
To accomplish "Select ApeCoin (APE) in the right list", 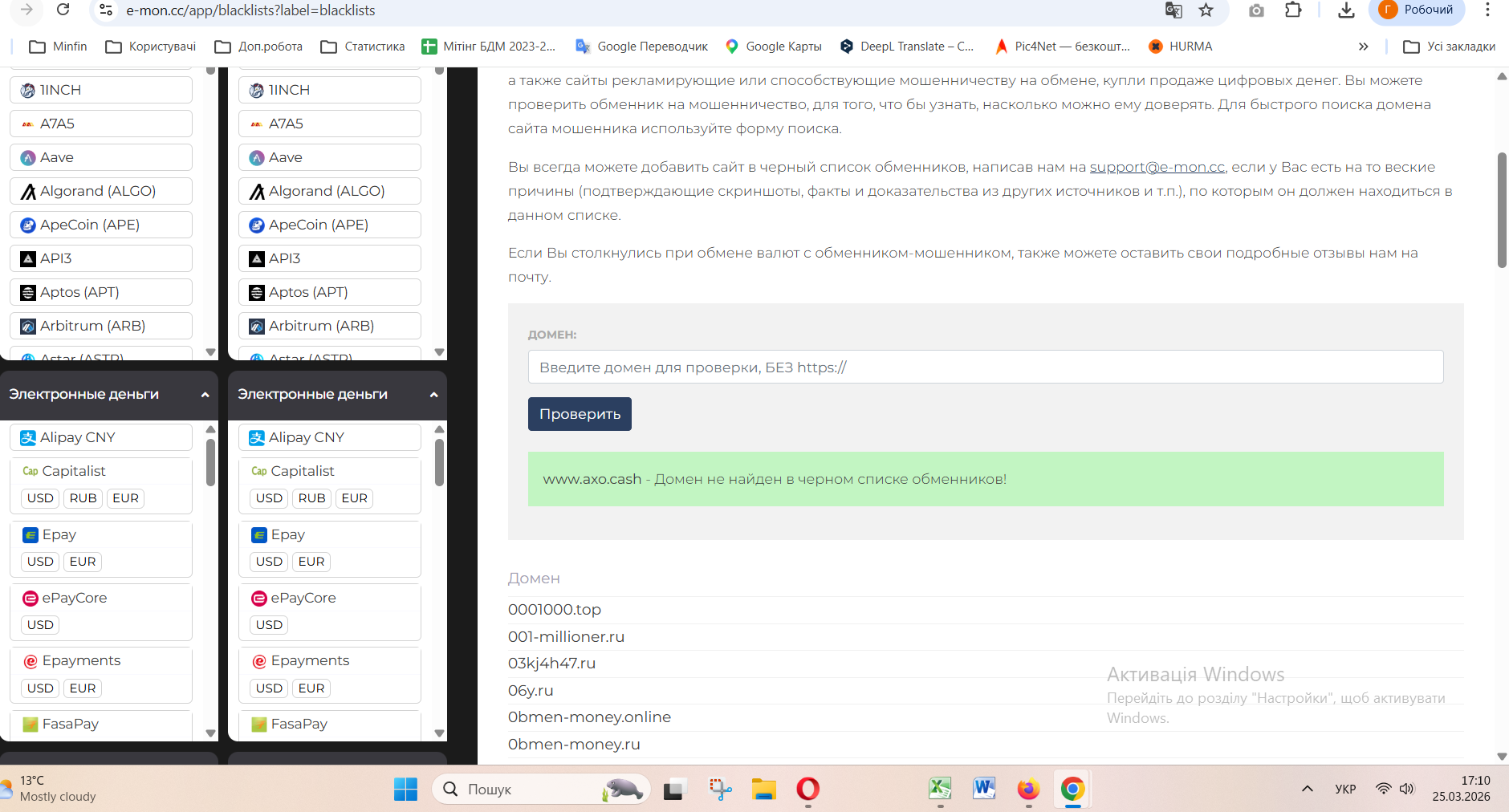I will [x=330, y=225].
